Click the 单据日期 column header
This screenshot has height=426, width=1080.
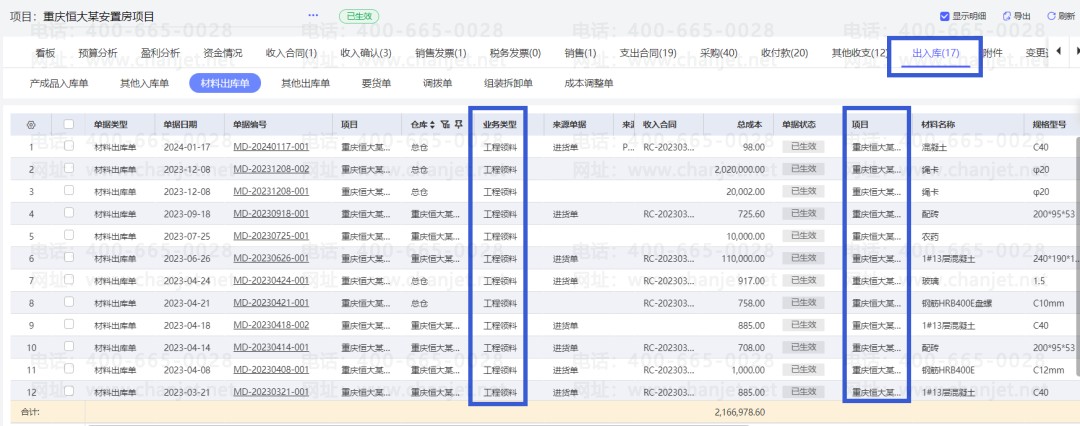[x=180, y=125]
